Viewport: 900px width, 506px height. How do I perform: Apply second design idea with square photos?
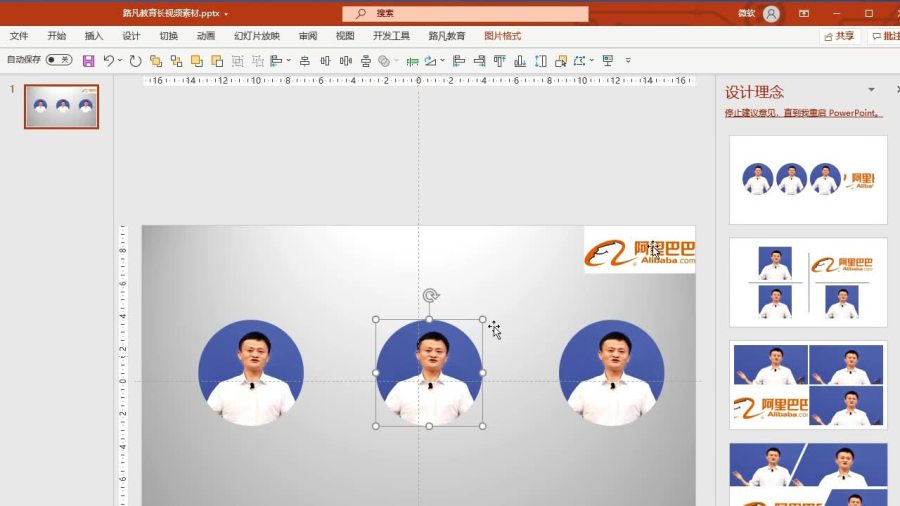tap(808, 282)
